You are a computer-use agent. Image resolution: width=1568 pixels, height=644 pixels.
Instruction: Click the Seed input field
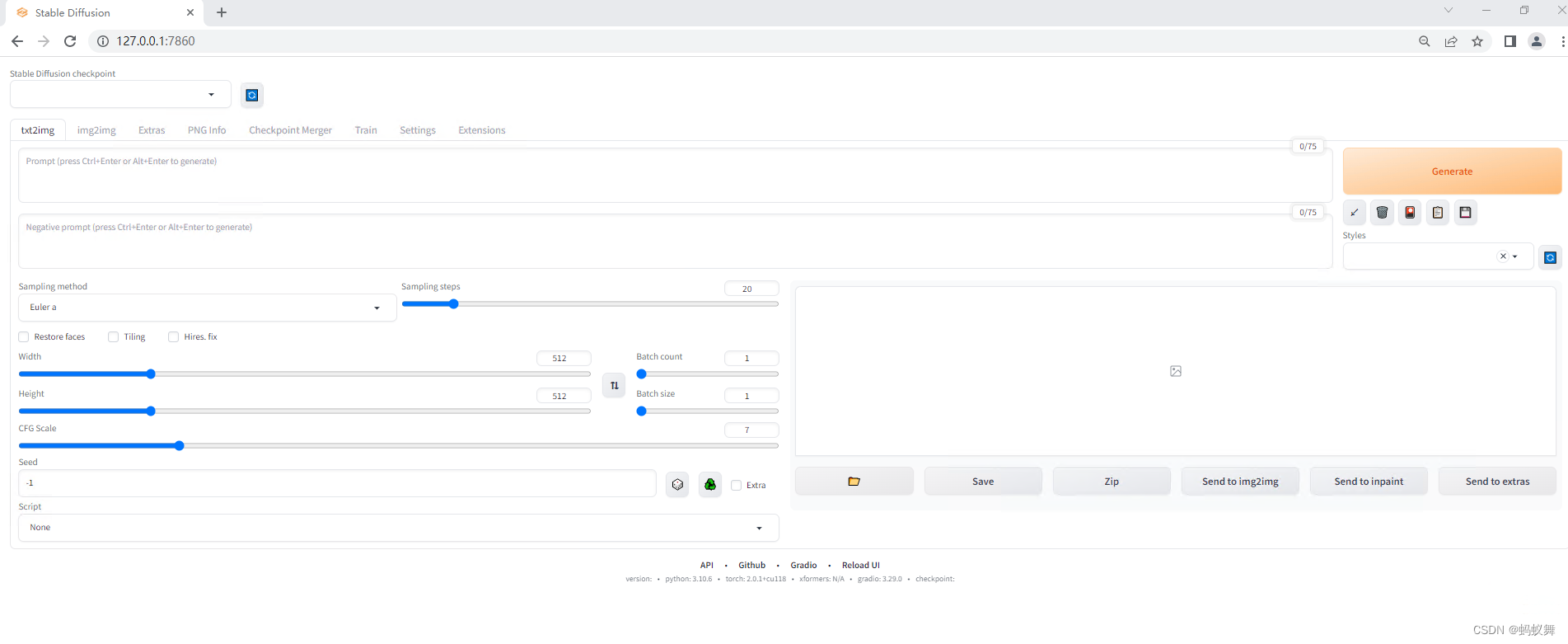pos(337,483)
